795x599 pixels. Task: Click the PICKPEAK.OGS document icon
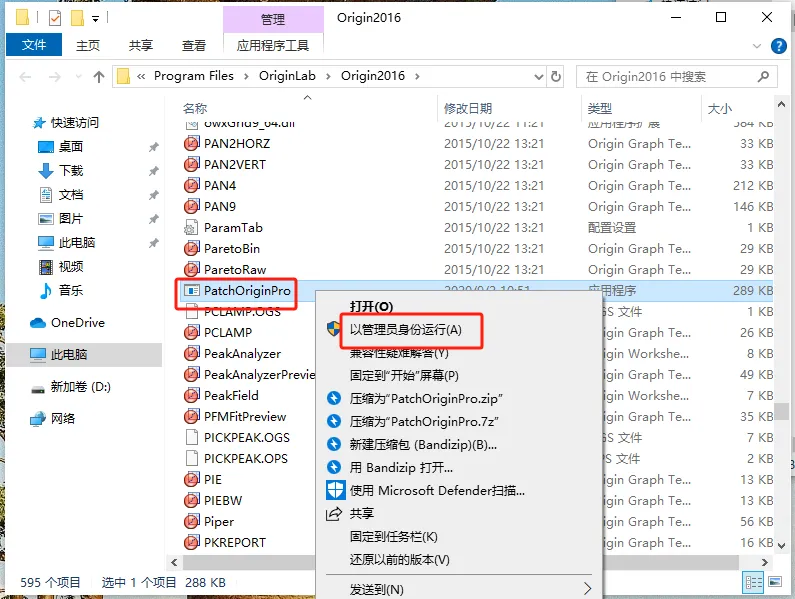[x=192, y=437]
